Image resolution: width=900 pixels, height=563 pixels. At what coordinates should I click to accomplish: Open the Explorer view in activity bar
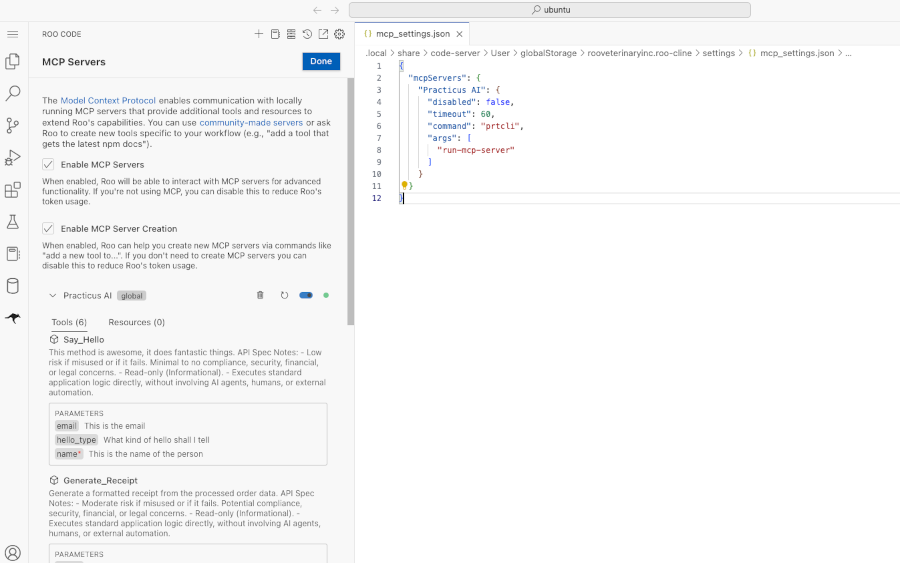(x=13, y=61)
